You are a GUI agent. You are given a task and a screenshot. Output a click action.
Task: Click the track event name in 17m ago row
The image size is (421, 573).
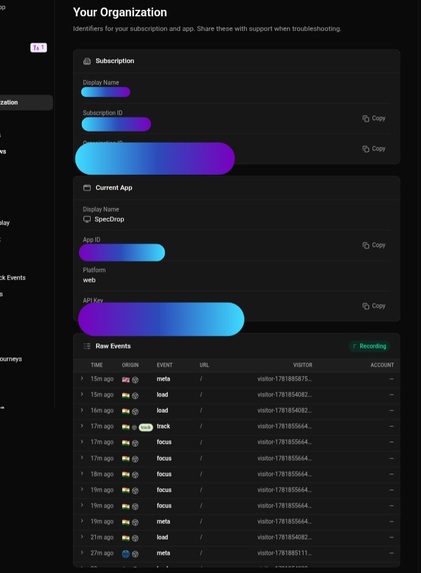(163, 426)
